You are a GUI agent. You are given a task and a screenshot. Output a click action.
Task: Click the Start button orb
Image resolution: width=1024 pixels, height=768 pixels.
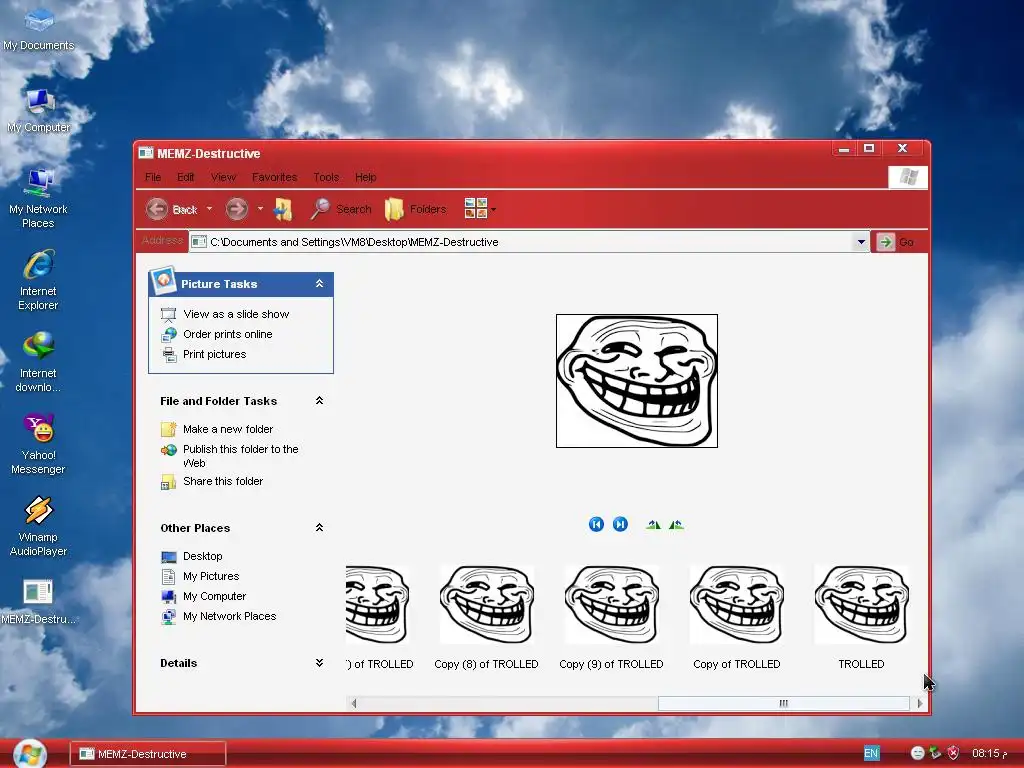coord(30,754)
